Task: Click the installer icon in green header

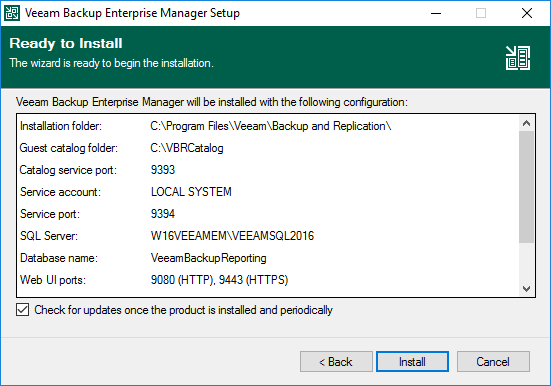Action: [518, 58]
